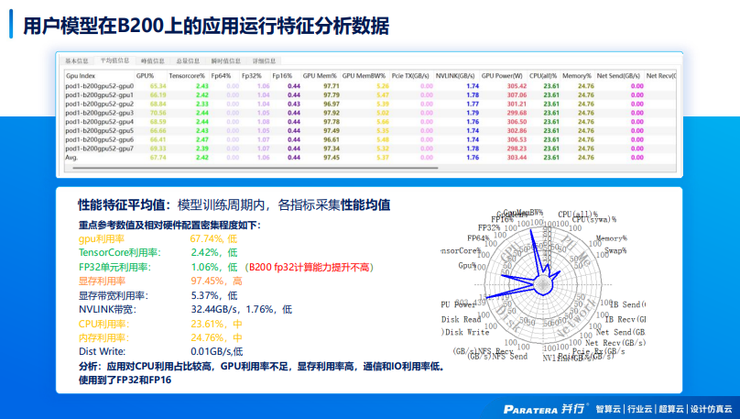Click GPU Power value 298.23 for gpu7

[x=517, y=148]
